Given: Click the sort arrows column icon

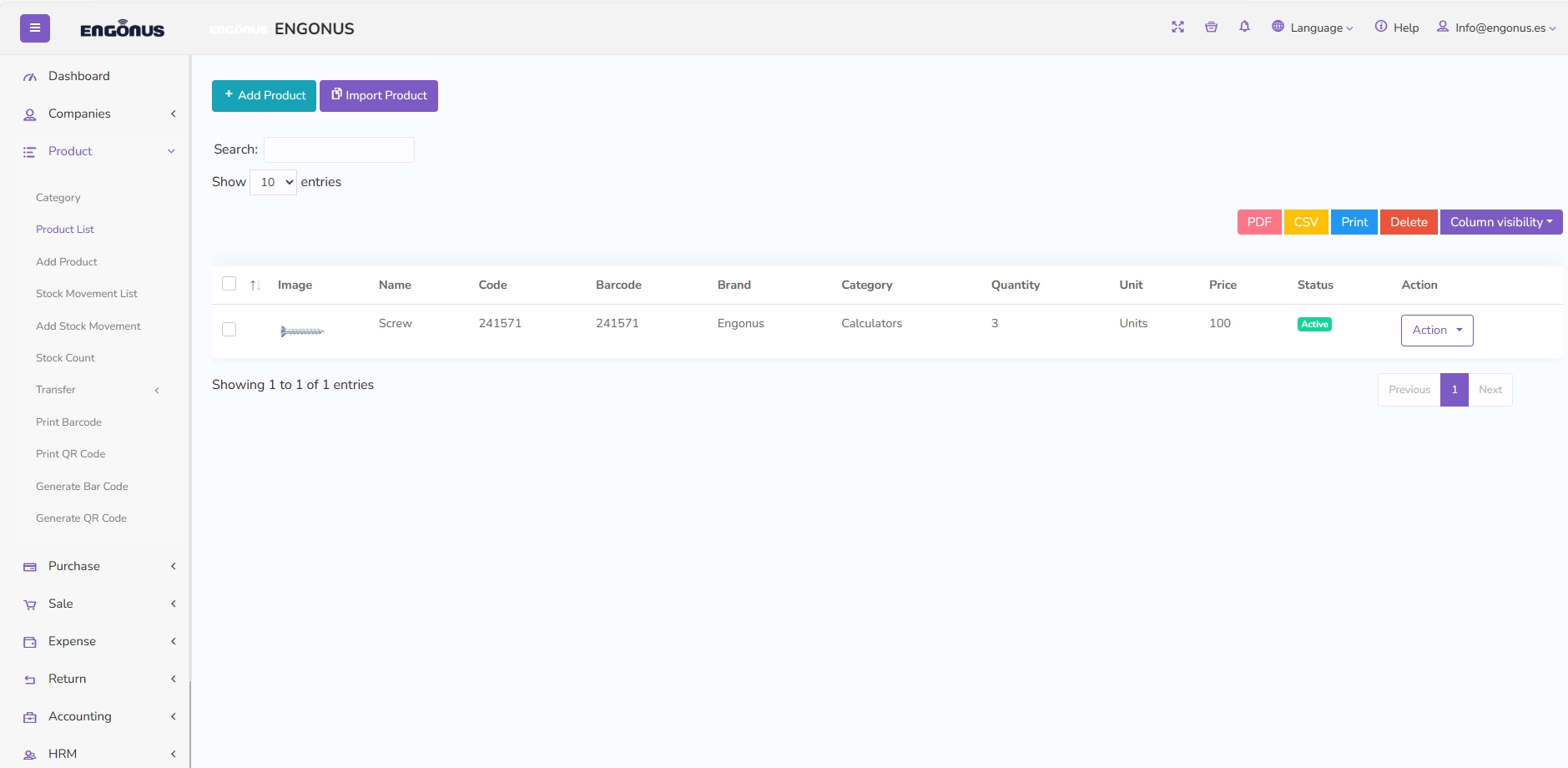Looking at the screenshot, I should [255, 285].
